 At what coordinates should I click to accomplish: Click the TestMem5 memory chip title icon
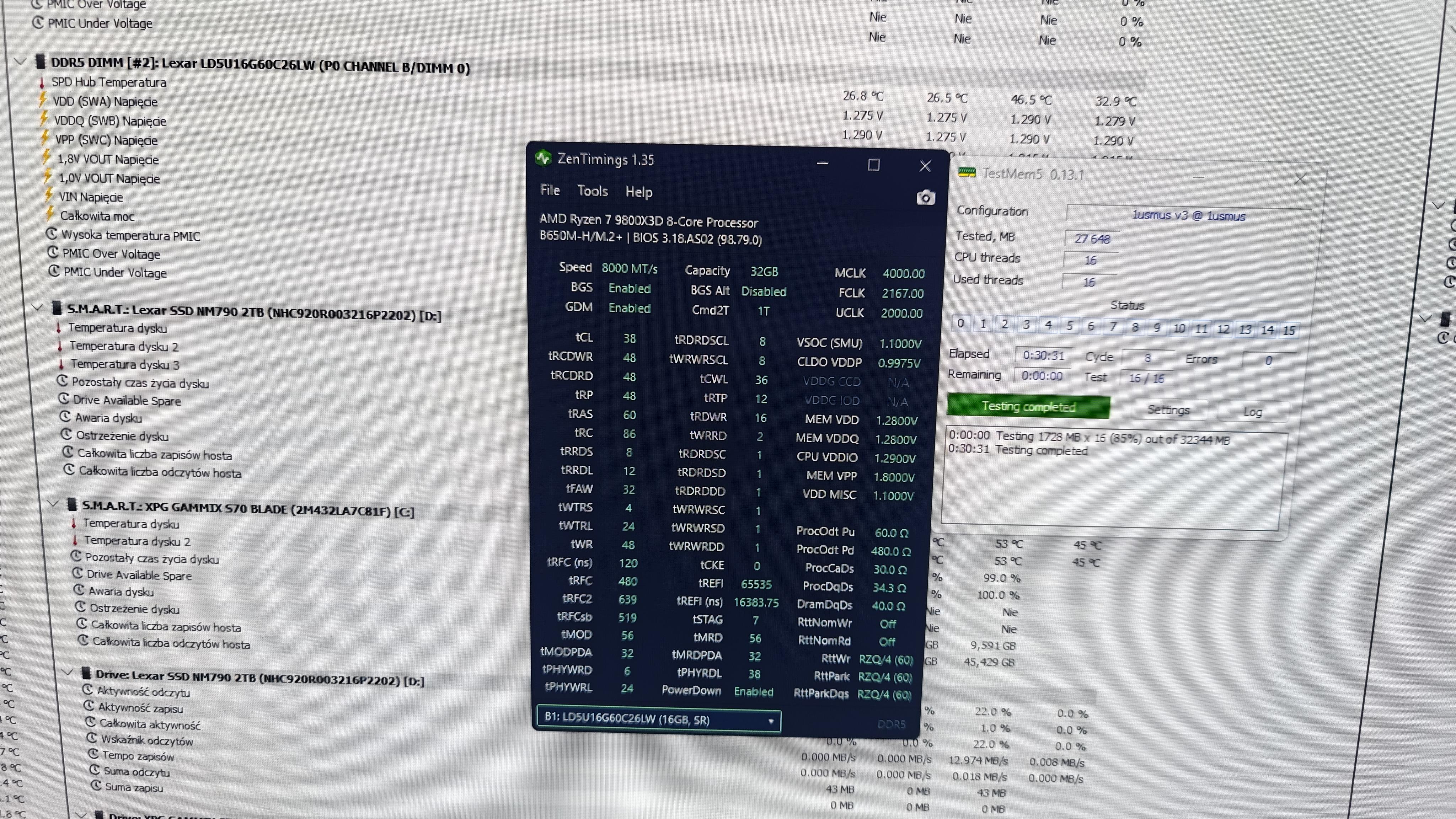pyautogui.click(x=967, y=172)
